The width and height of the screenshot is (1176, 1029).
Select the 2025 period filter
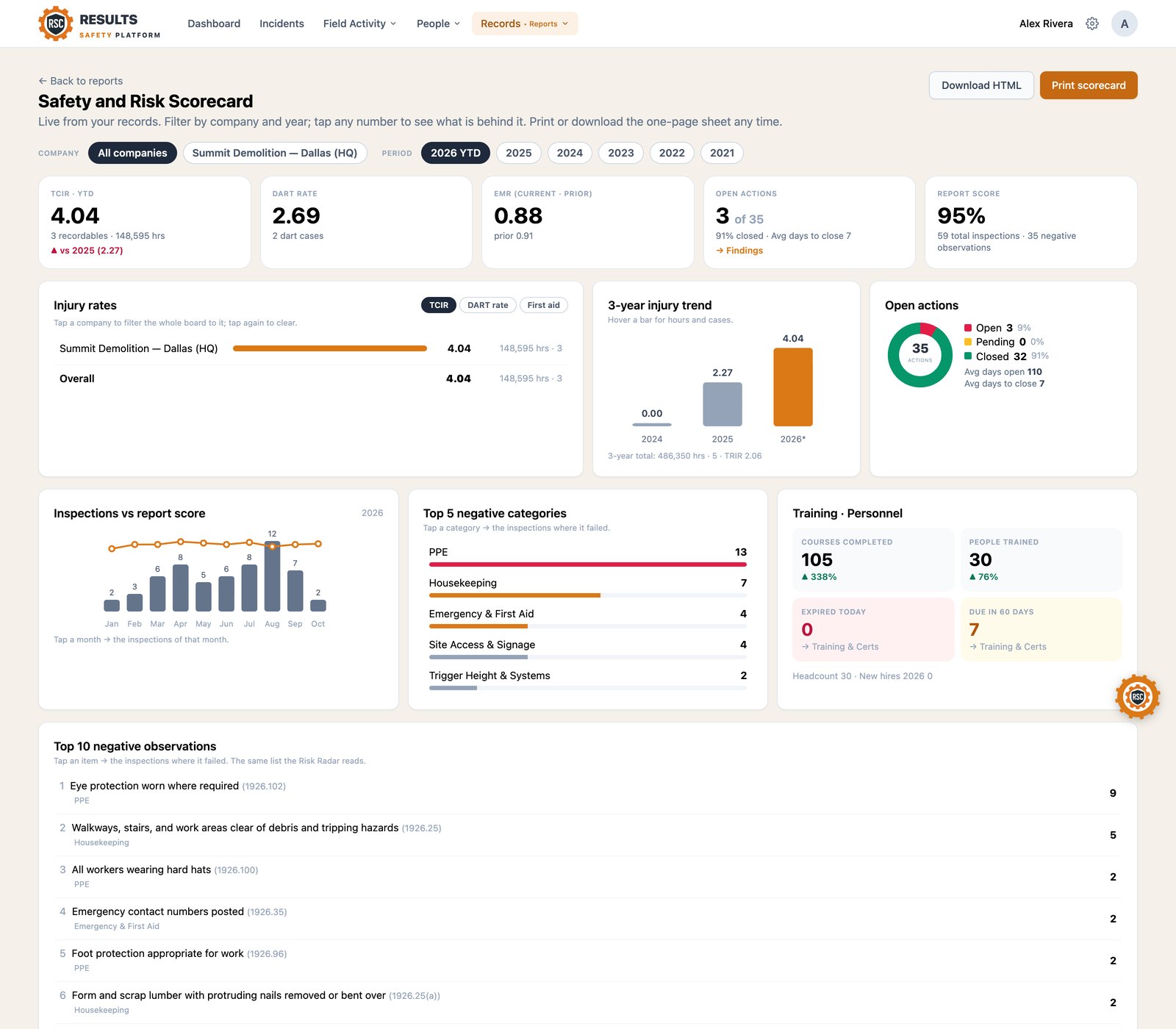coord(519,153)
